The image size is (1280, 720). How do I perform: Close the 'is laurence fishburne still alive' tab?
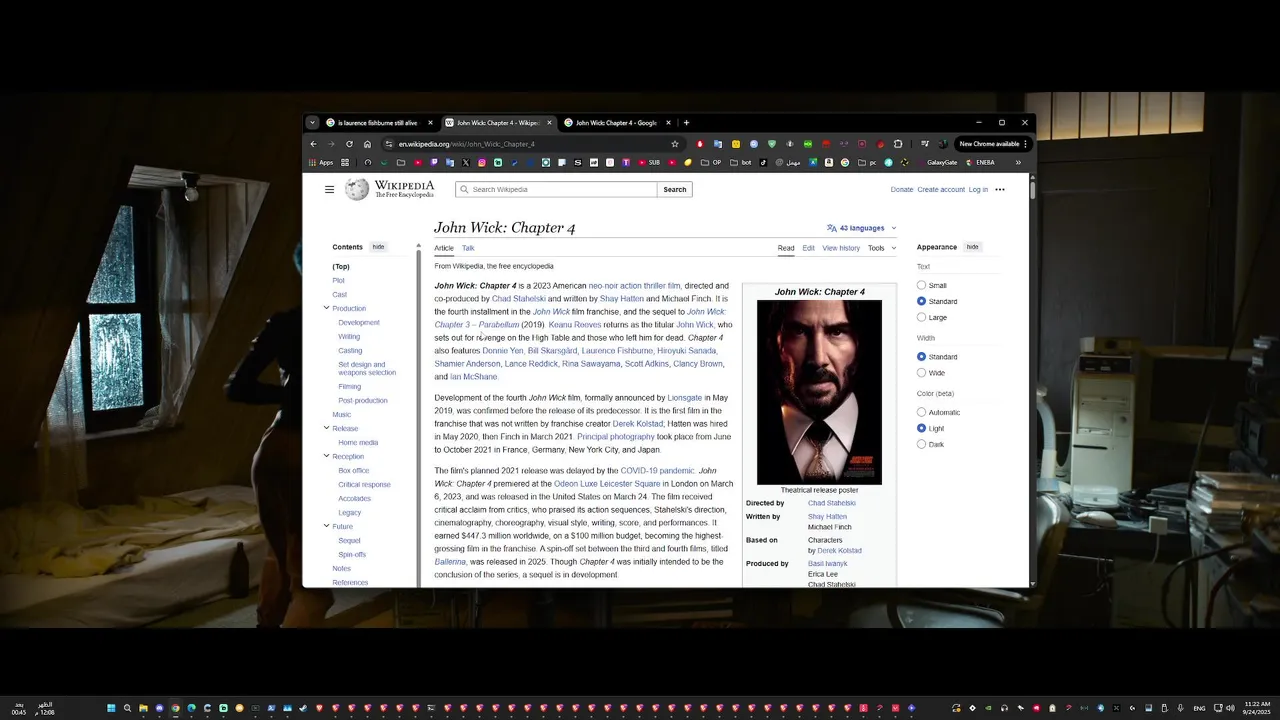[x=431, y=123]
